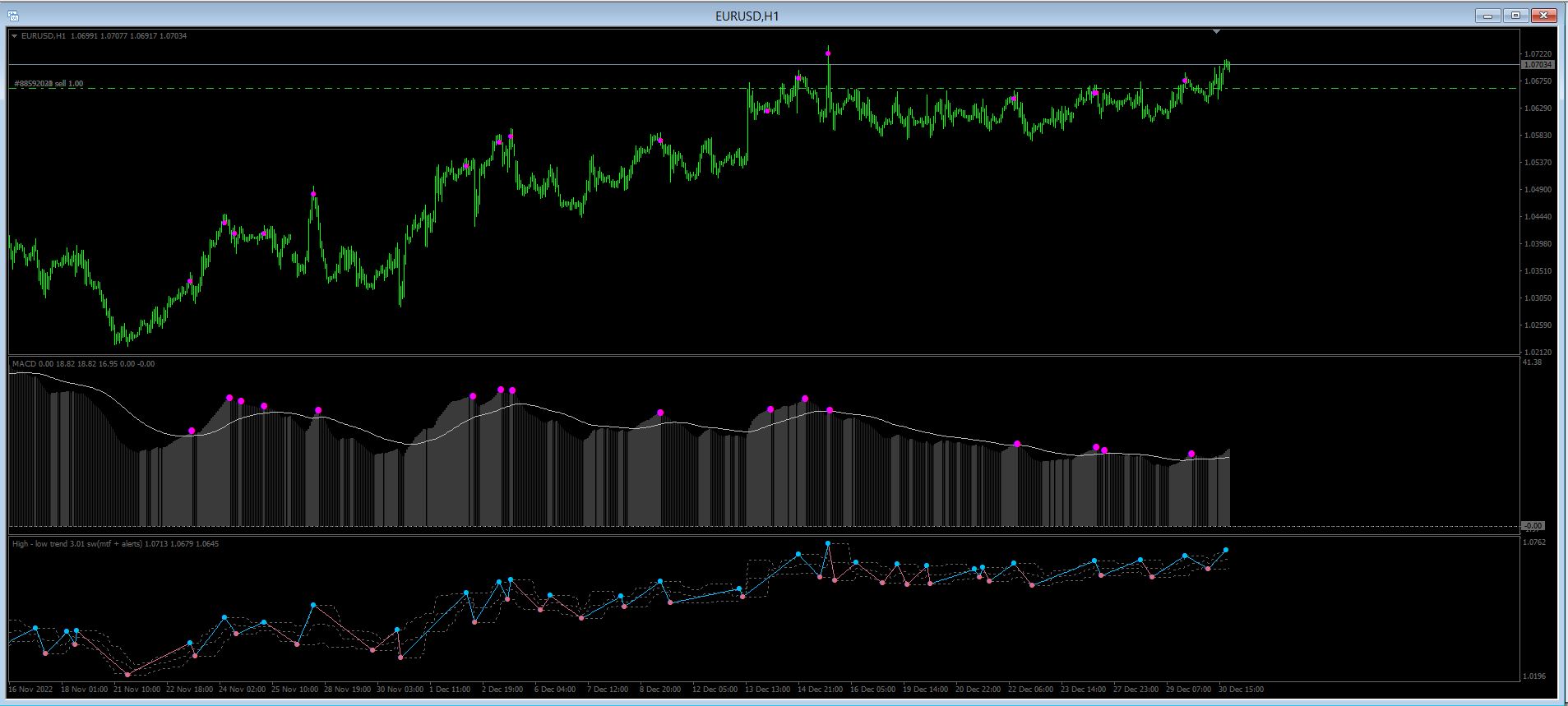Restore the EURUSD,H1 chart window
The width and height of the screenshot is (1568, 706).
coord(1515,16)
